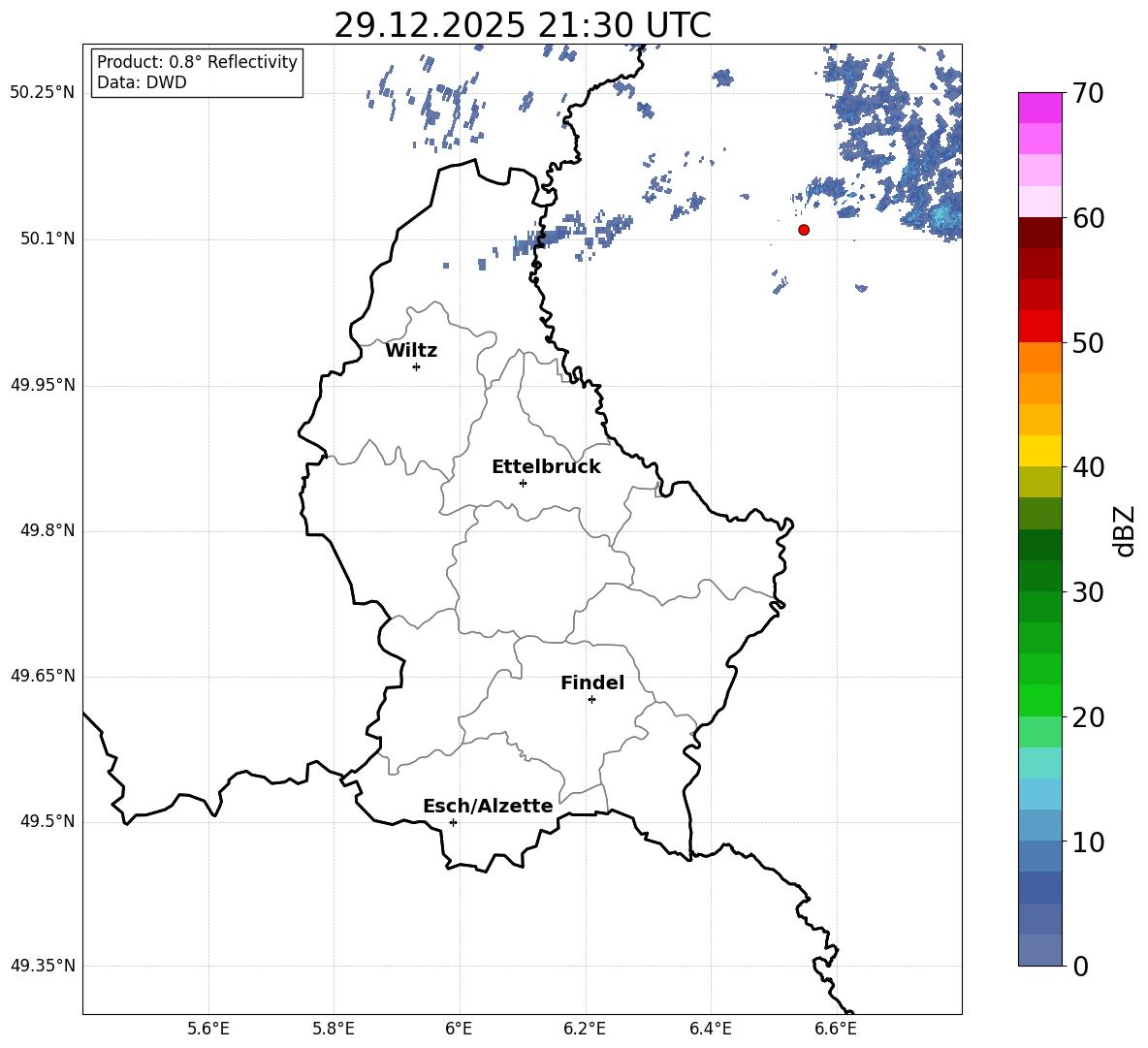Click the Ettelbruck location cross marker
Image resolution: width=1148 pixels, height=1048 pixels.
coord(523,483)
